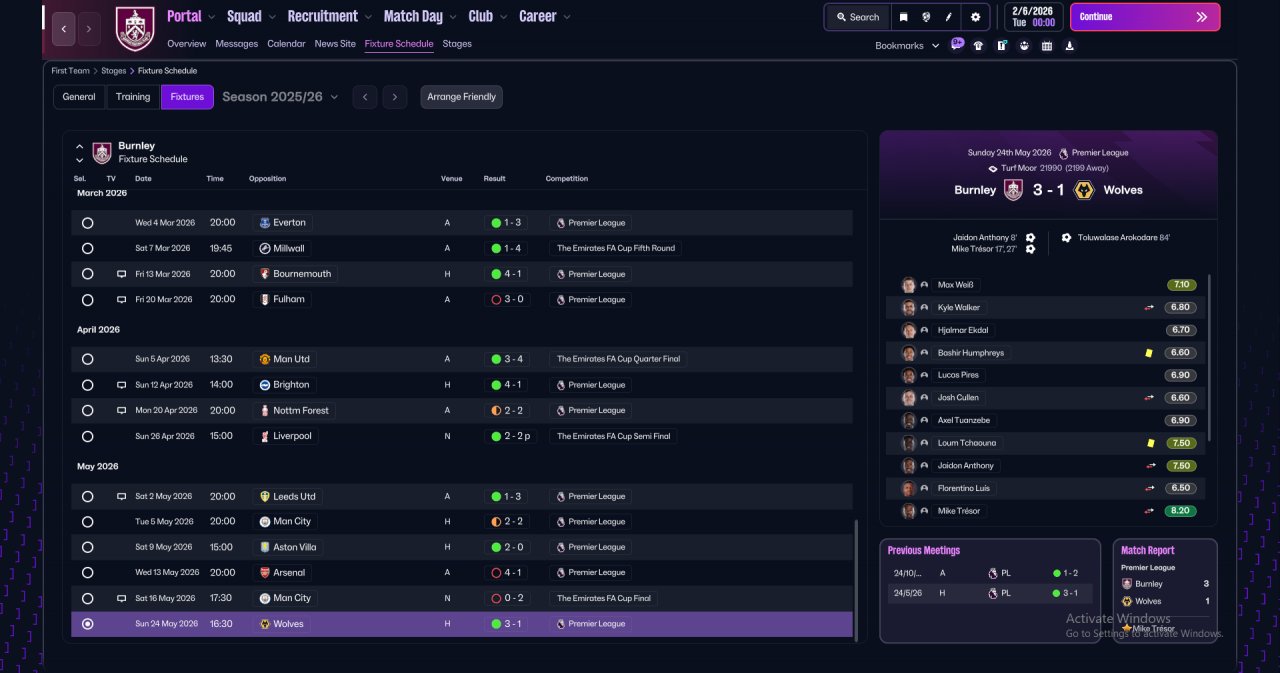Viewport: 1280px width, 673px height.
Task: Select the Arsenal fixture radio button
Action: point(87,573)
